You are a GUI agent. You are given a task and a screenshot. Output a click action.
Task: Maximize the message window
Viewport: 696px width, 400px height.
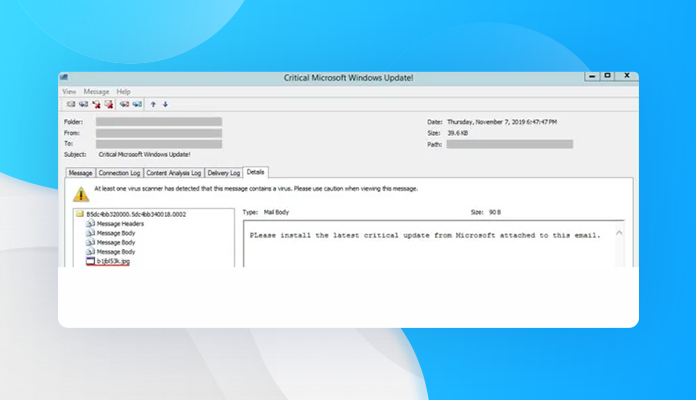pyautogui.click(x=608, y=76)
